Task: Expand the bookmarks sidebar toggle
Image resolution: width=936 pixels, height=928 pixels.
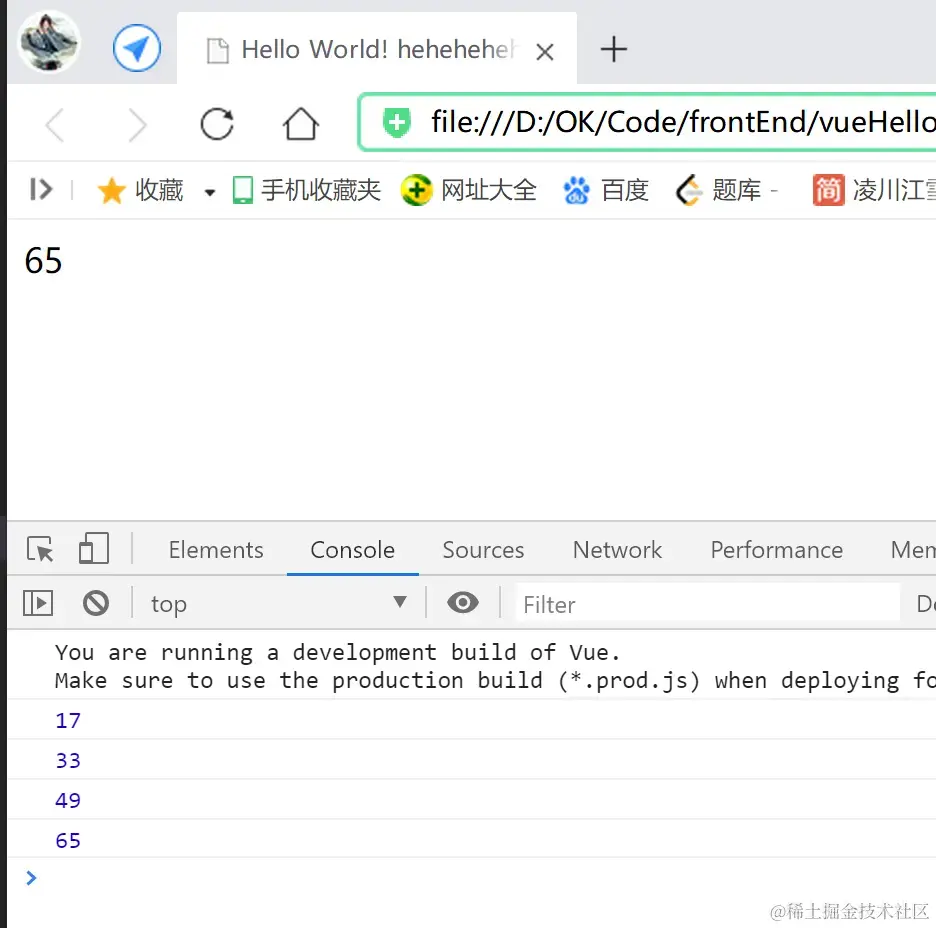Action: point(41,190)
